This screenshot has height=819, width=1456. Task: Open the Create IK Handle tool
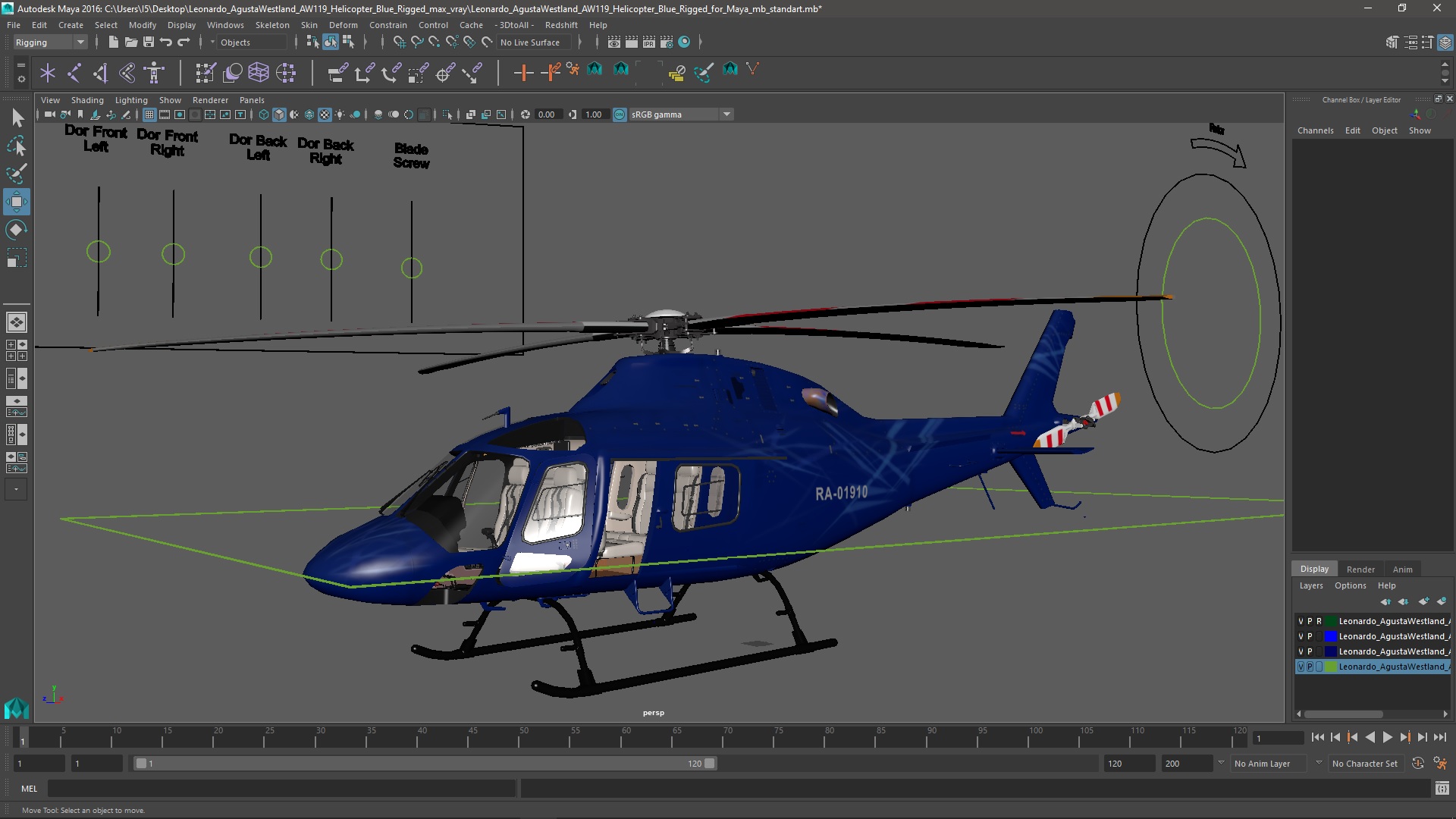[101, 73]
